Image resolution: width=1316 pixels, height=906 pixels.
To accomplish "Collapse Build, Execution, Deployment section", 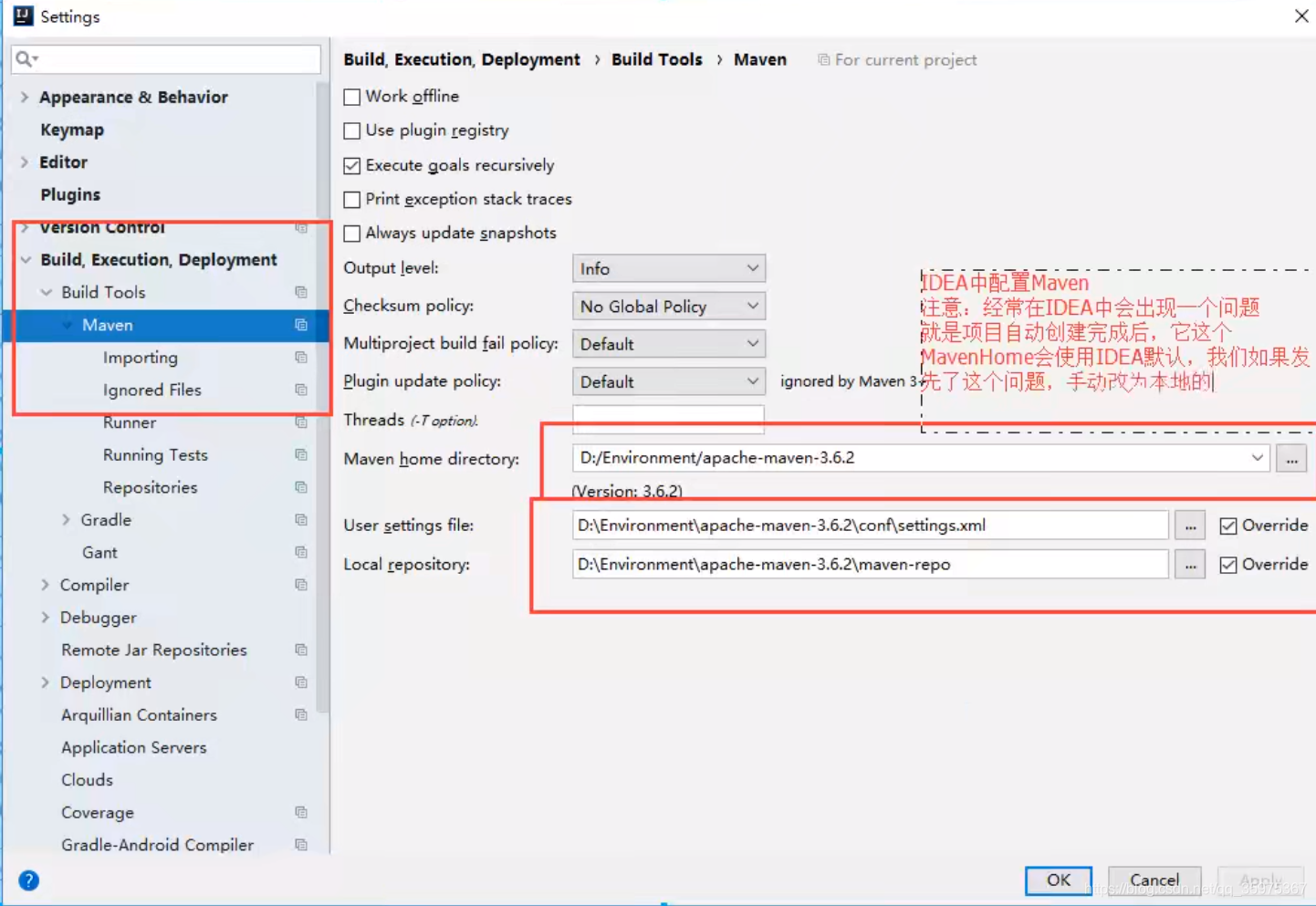I will 25,260.
